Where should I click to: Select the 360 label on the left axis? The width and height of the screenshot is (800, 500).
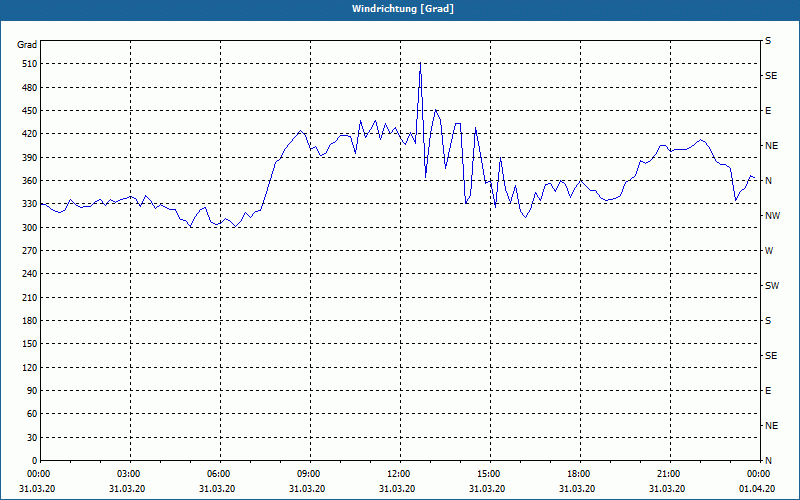tap(29, 181)
